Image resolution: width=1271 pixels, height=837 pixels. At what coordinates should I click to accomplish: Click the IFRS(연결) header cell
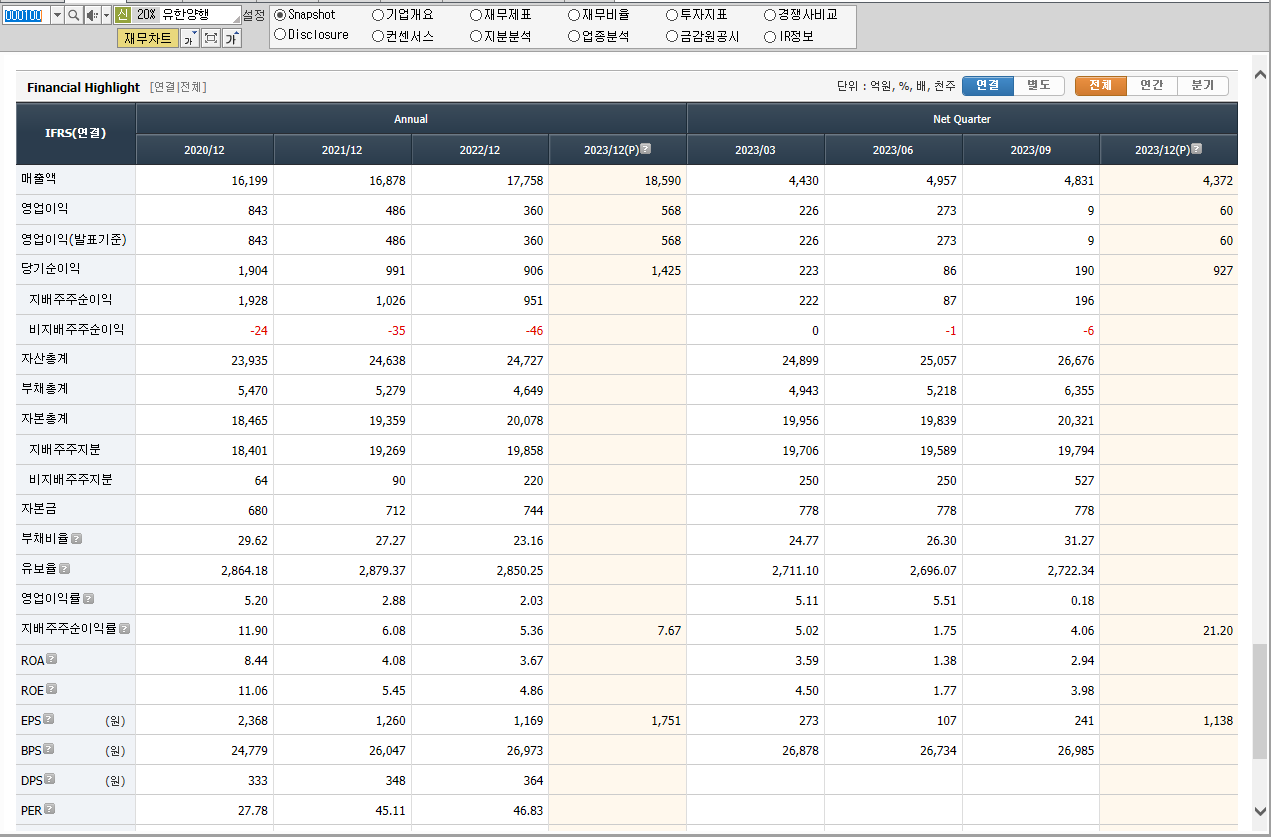click(x=76, y=133)
